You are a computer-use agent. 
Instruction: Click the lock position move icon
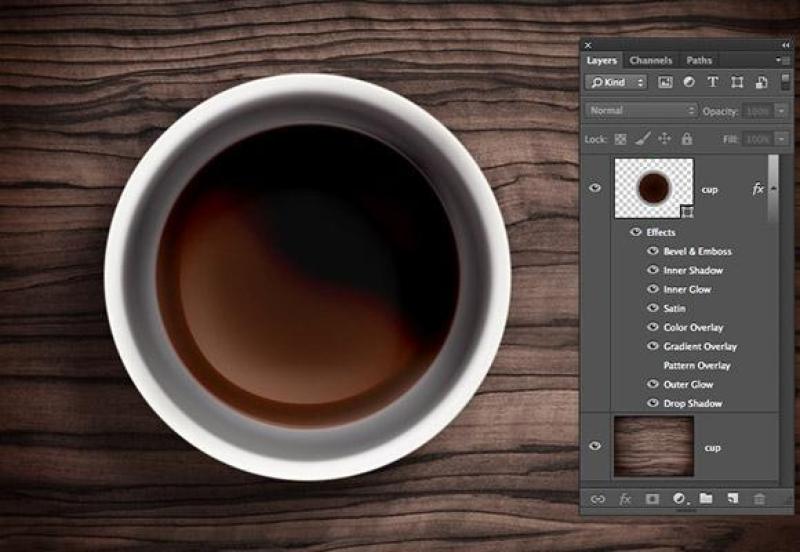tap(664, 139)
